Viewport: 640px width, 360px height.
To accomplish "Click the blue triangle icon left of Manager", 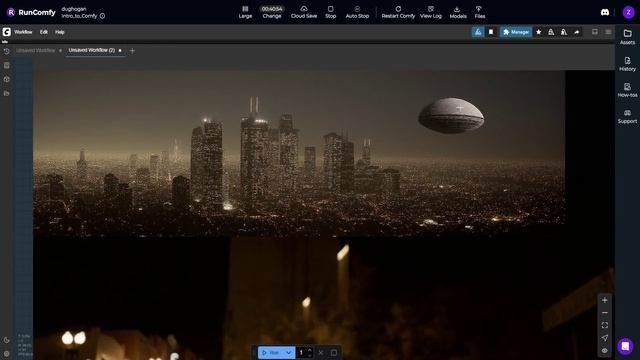I will (478, 32).
